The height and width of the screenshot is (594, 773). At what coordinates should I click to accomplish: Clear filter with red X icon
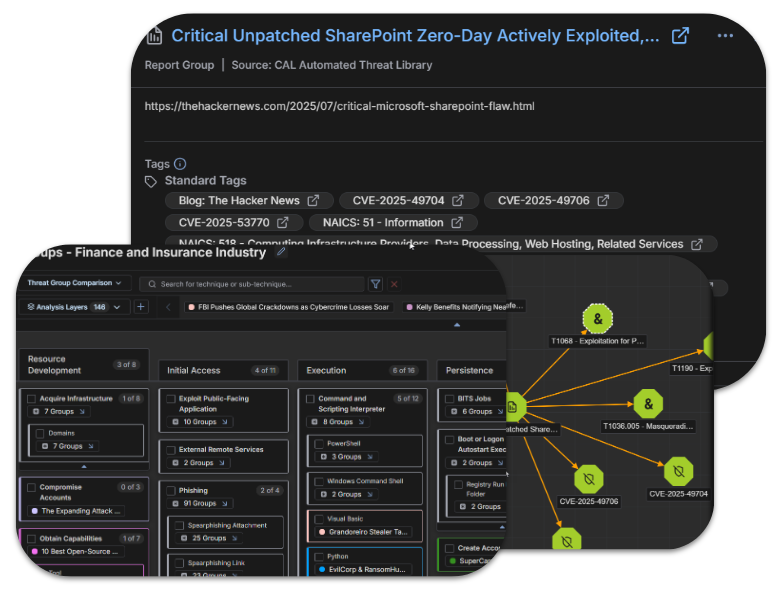[x=394, y=284]
